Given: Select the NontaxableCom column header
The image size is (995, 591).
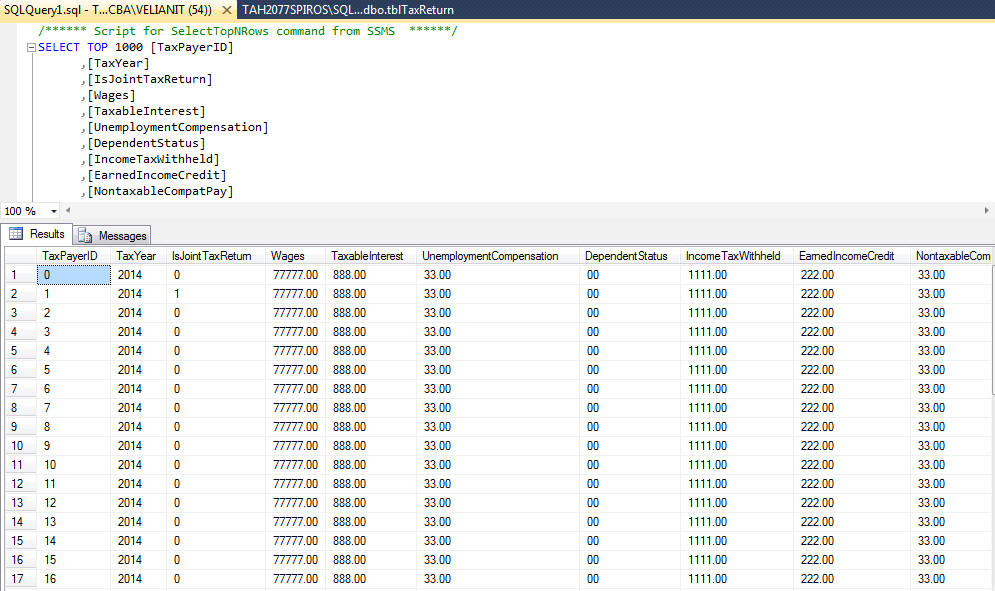Looking at the screenshot, I should click(951, 256).
